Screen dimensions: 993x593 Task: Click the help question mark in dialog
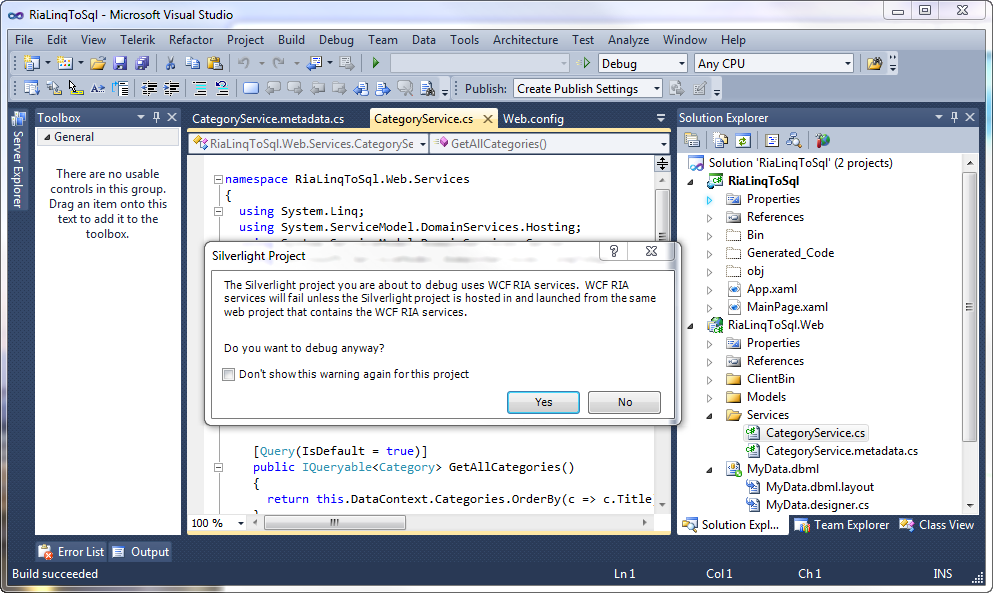614,251
